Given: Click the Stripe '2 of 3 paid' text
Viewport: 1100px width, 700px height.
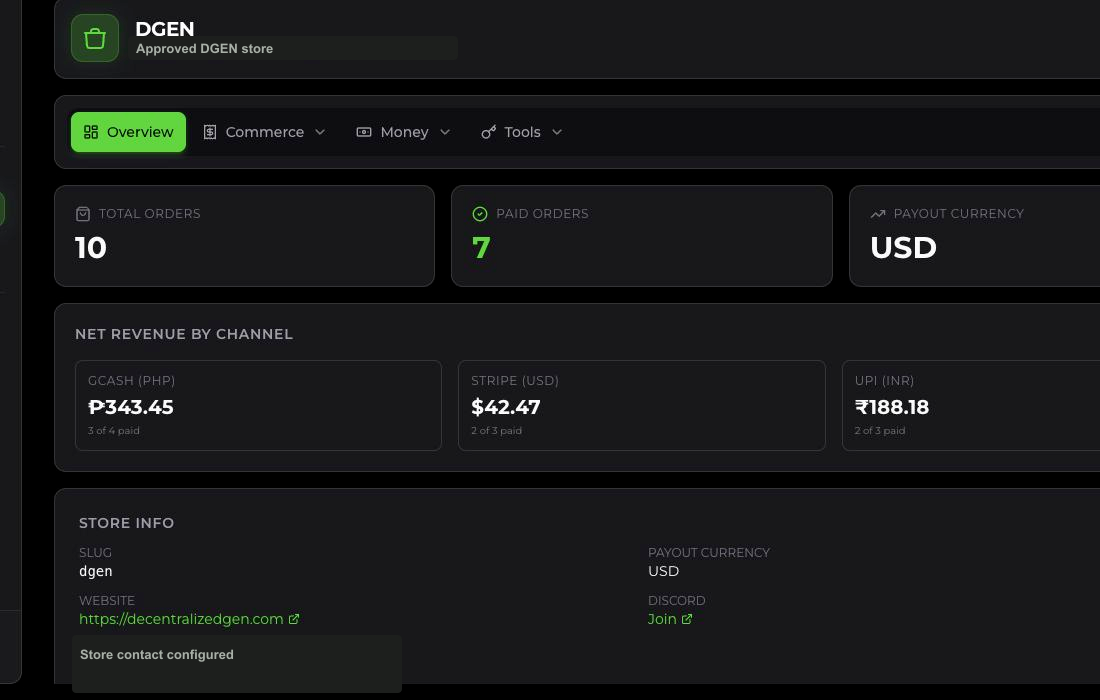Looking at the screenshot, I should 497,431.
